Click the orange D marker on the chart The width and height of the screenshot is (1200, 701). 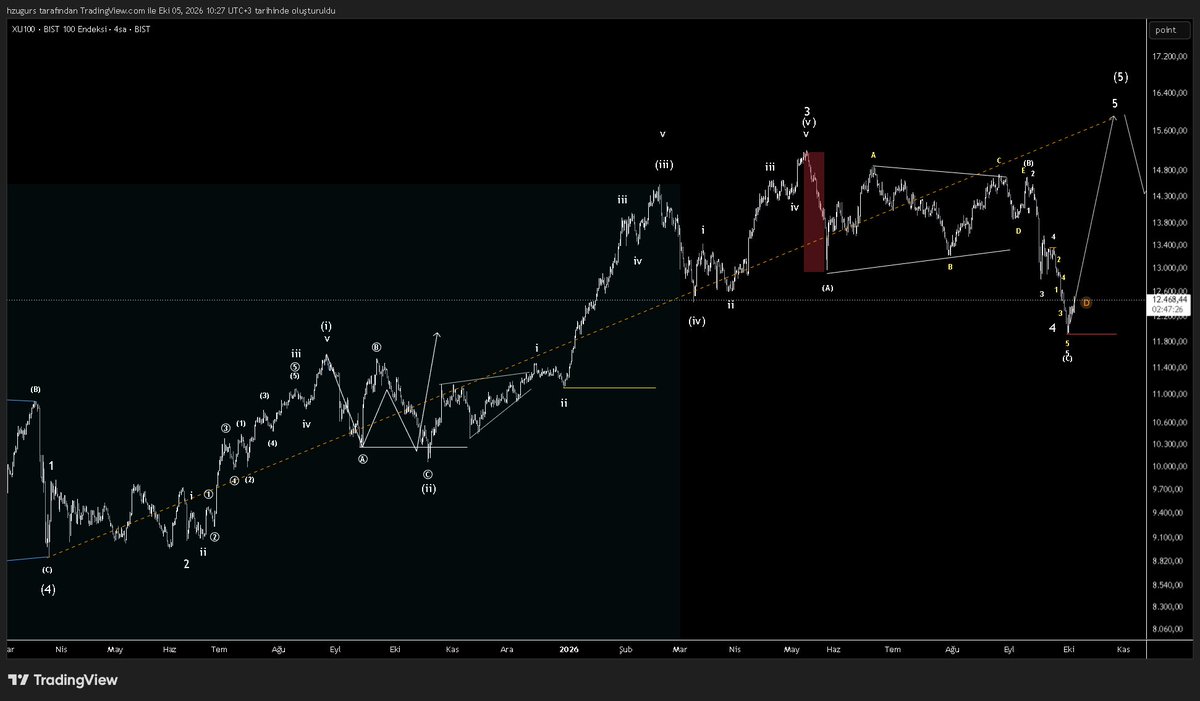tap(1086, 302)
